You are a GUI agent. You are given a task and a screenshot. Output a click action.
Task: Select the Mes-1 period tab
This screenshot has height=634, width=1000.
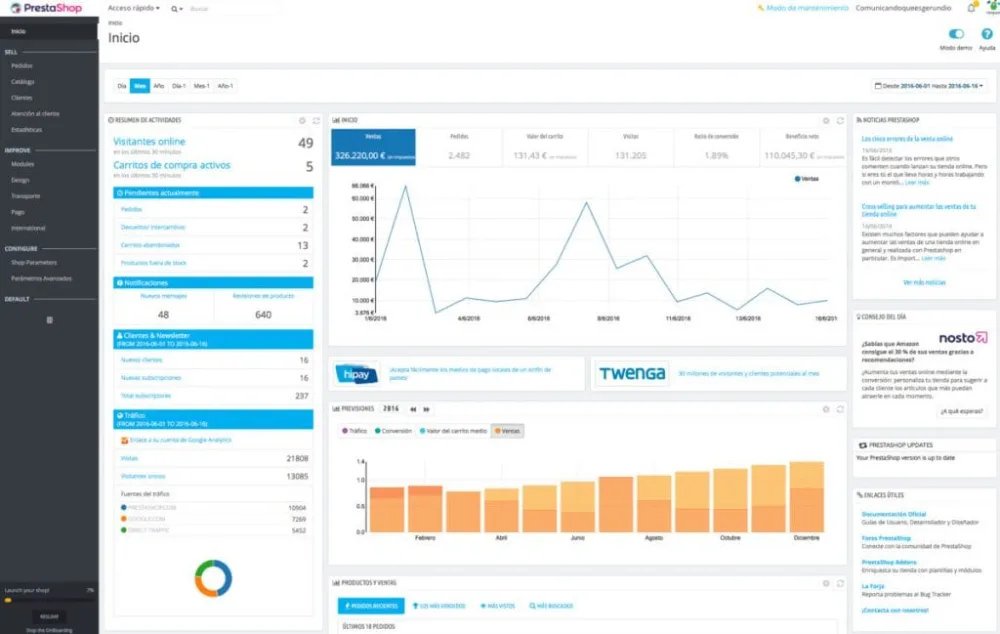202,85
